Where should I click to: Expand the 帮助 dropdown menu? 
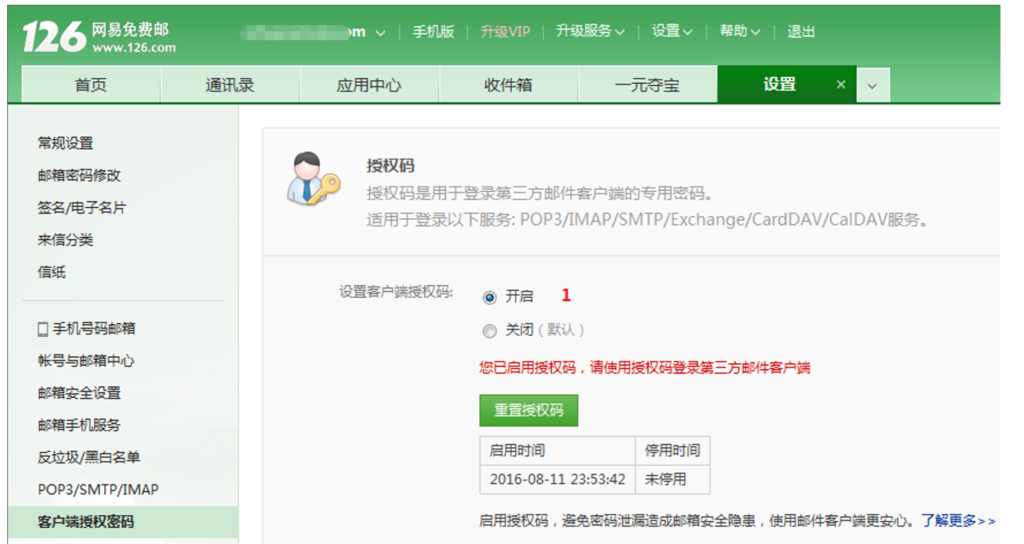coord(739,31)
